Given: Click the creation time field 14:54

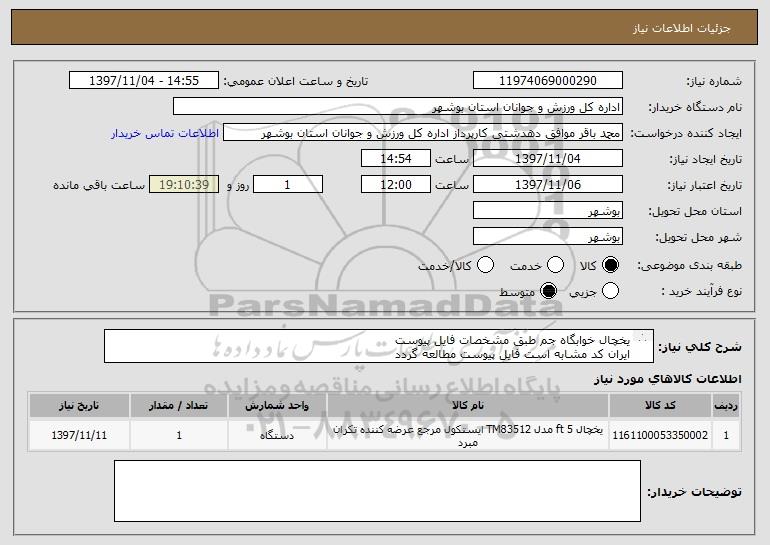Looking at the screenshot, I should 396,159.
